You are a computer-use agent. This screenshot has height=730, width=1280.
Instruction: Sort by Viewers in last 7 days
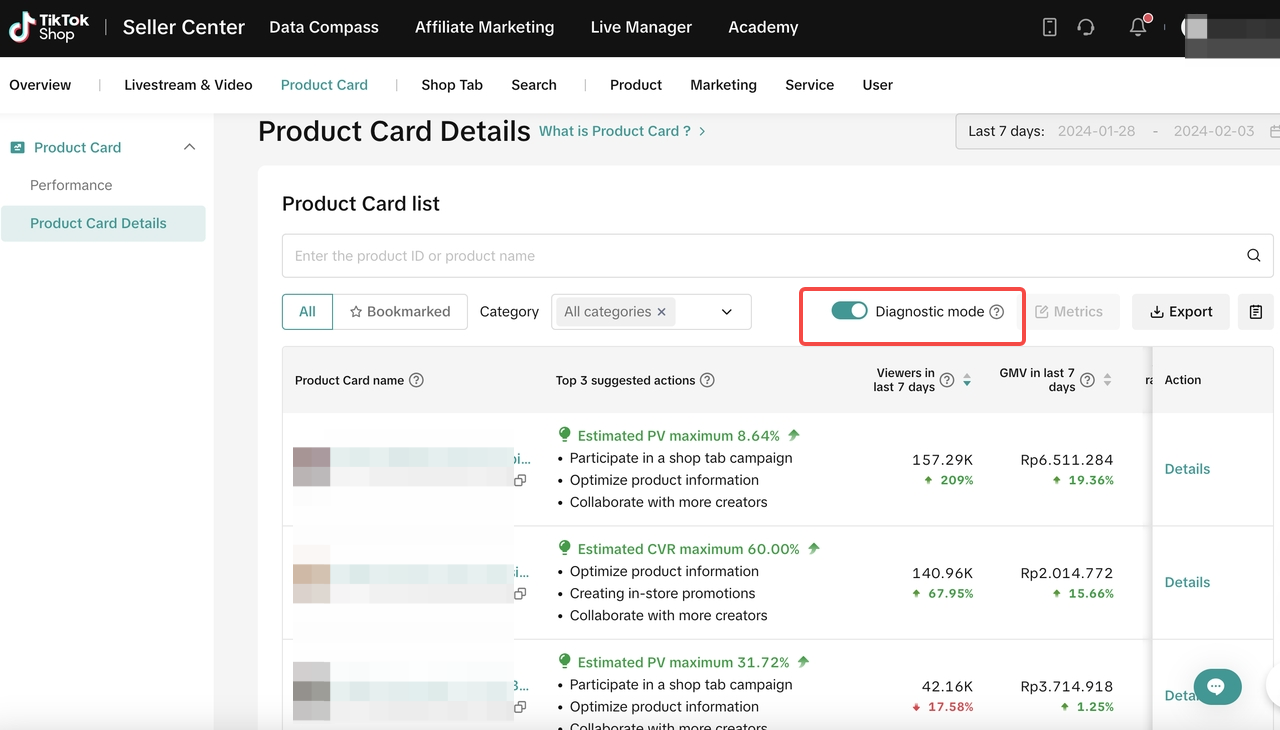pyautogui.click(x=966, y=380)
